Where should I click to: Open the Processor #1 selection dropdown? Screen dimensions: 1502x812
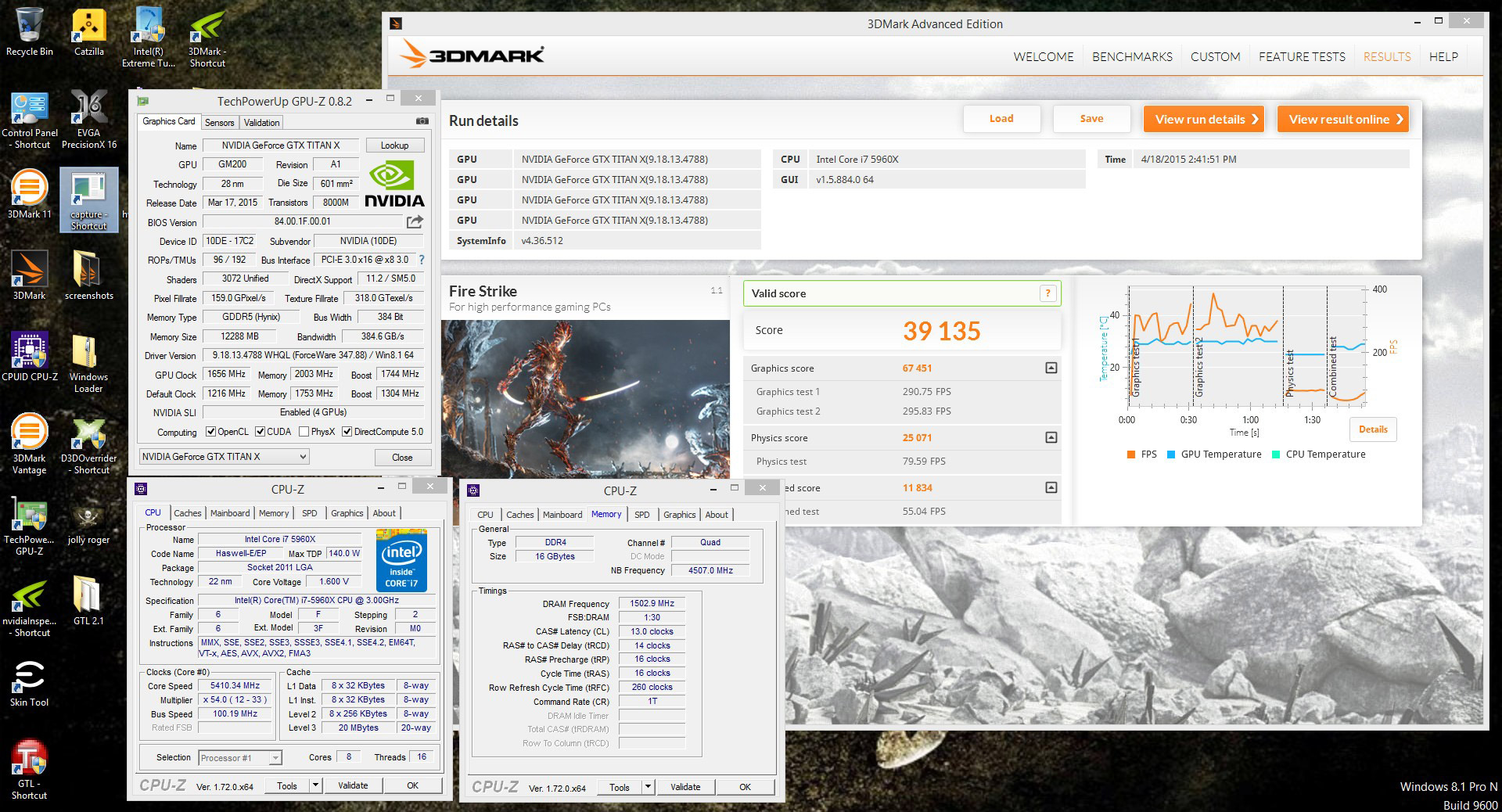(240, 758)
